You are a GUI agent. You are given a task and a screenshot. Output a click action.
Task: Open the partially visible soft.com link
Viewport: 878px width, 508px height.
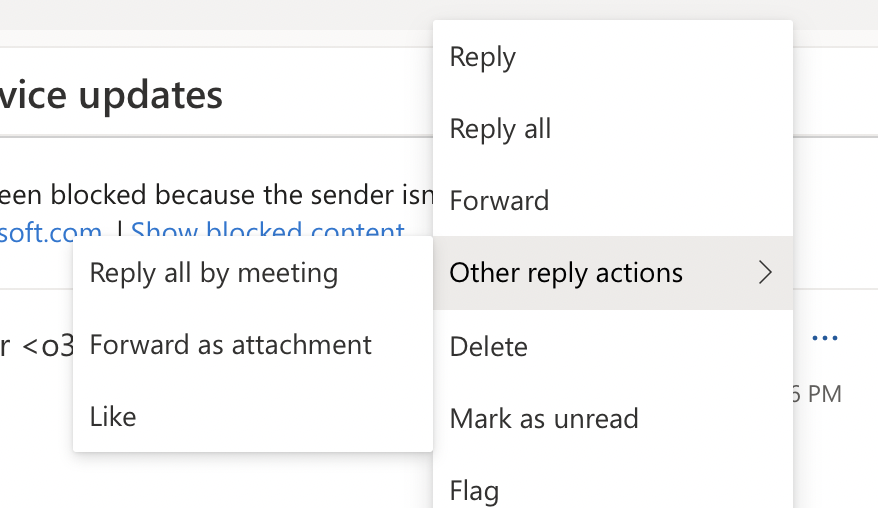pyautogui.click(x=50, y=229)
